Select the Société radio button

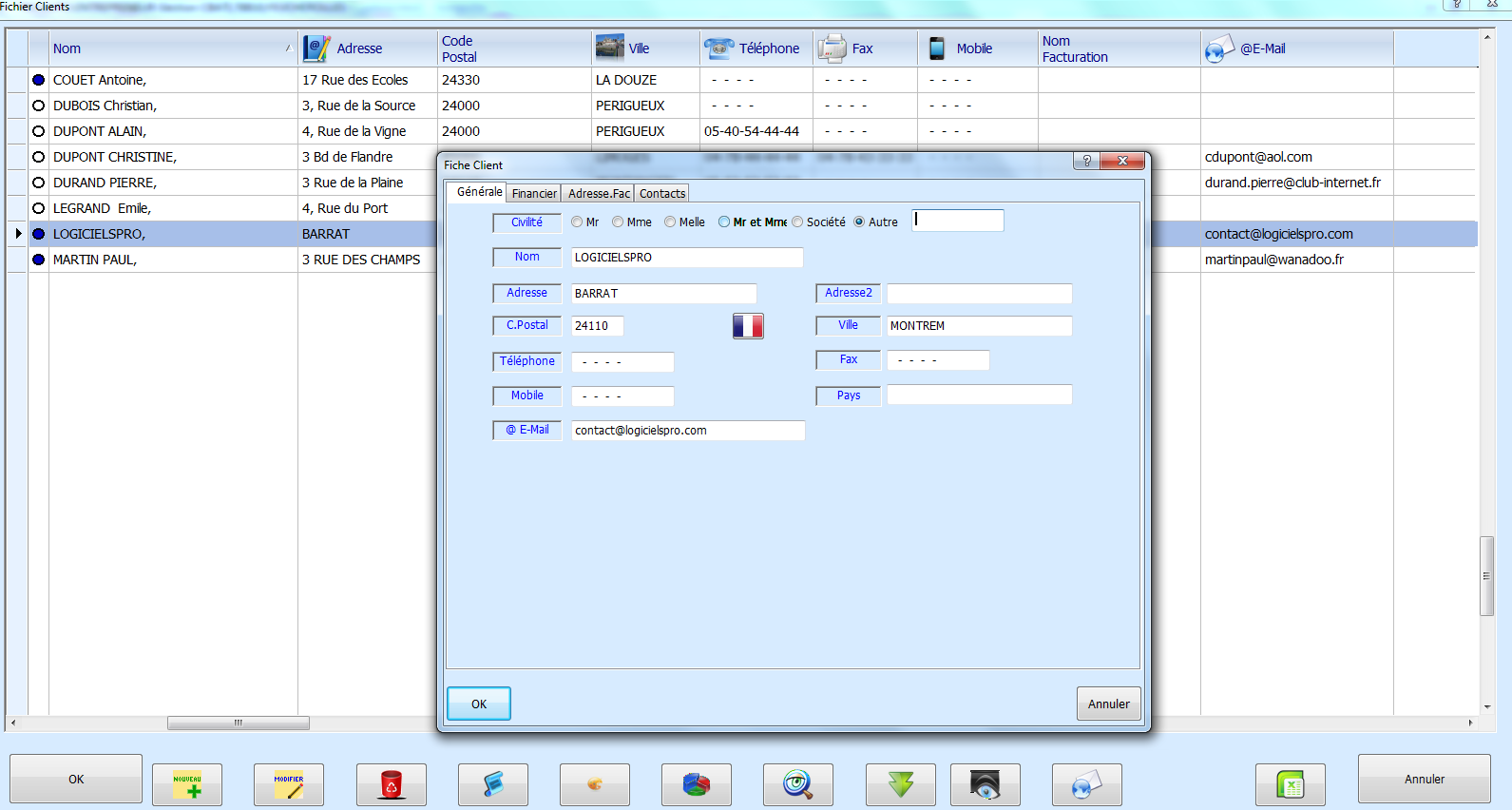[797, 222]
